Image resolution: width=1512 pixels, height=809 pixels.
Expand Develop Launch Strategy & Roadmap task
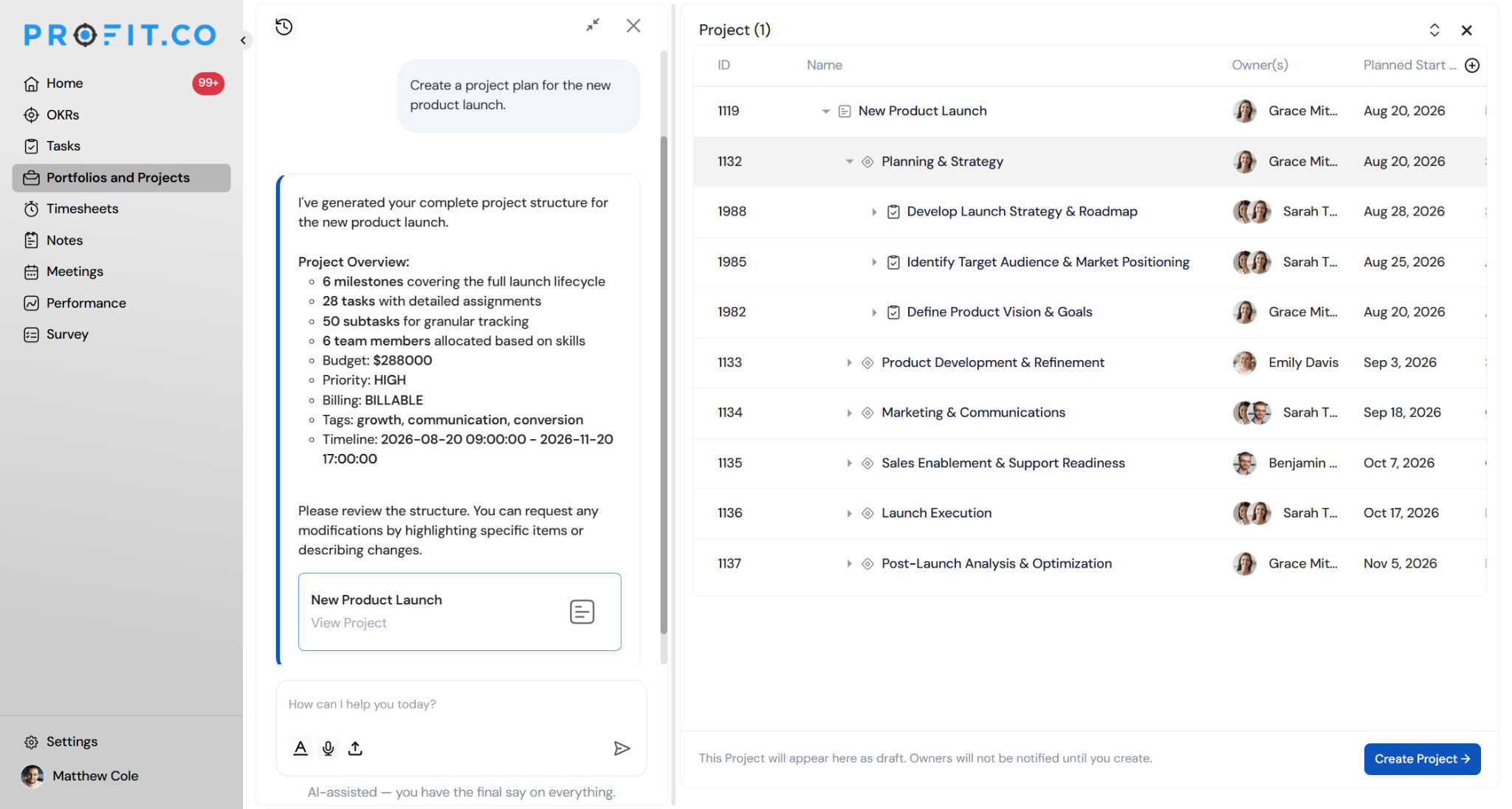(874, 212)
